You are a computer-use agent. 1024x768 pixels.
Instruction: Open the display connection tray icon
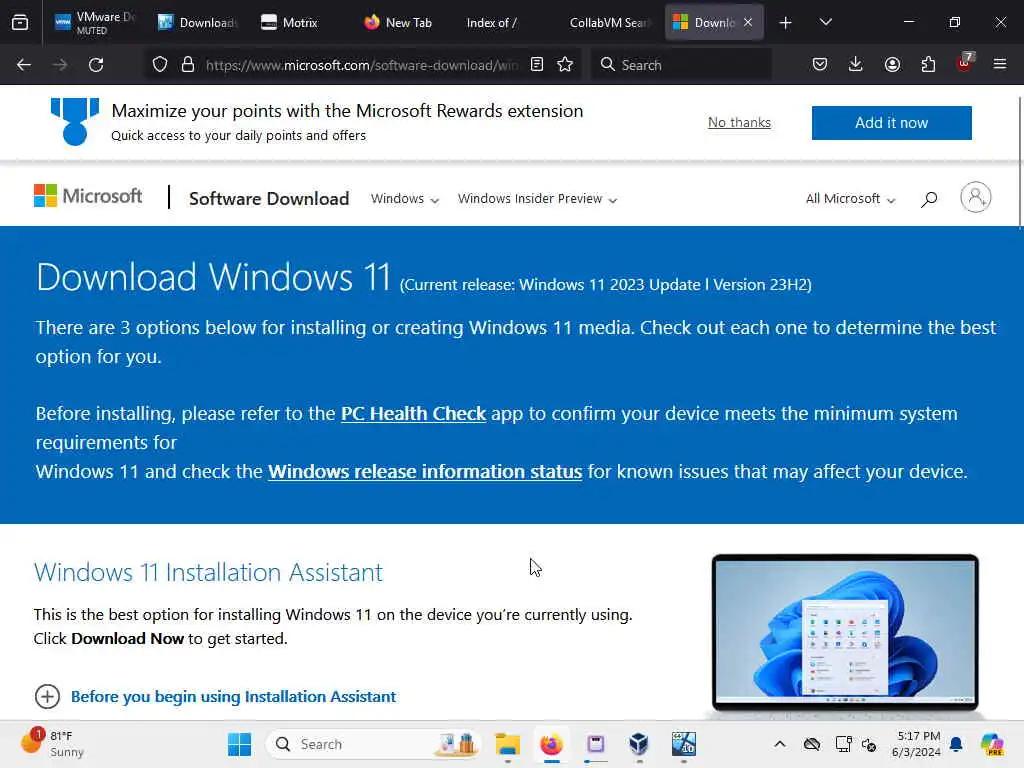843,744
